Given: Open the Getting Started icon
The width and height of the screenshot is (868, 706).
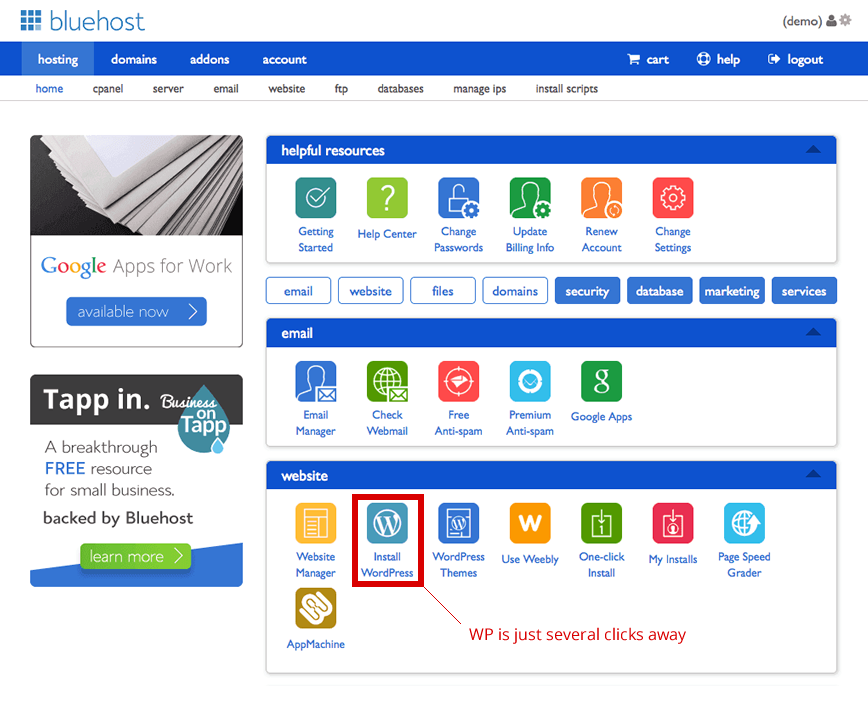Looking at the screenshot, I should point(316,198).
